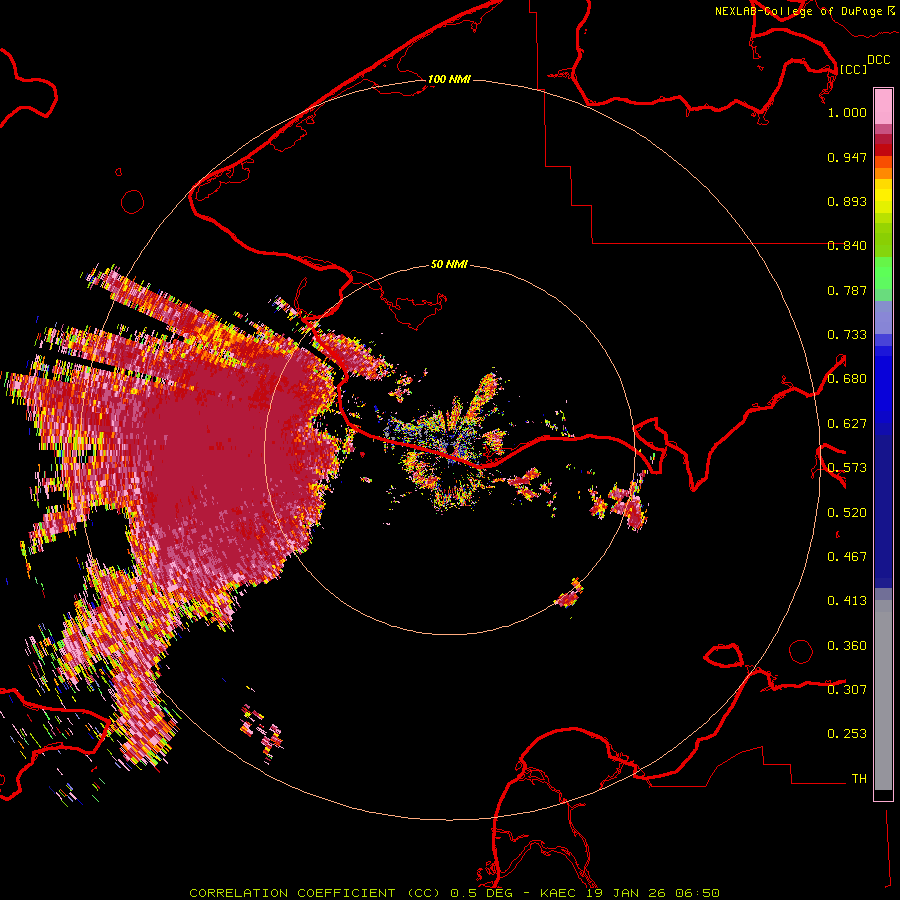Viewport: 900px width, 900px height.
Task: Select the 0.573 scale value
Action: [847, 468]
